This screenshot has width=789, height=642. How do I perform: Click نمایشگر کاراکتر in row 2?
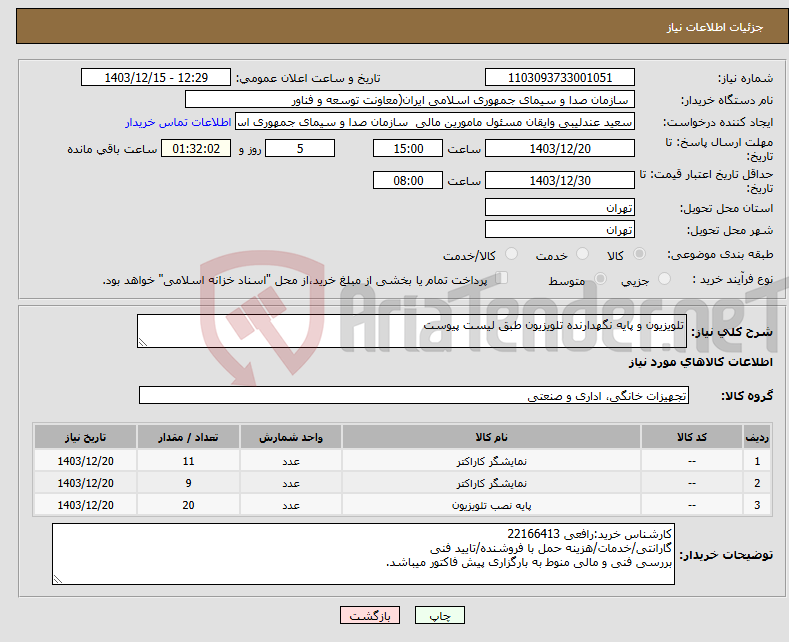[x=492, y=484]
